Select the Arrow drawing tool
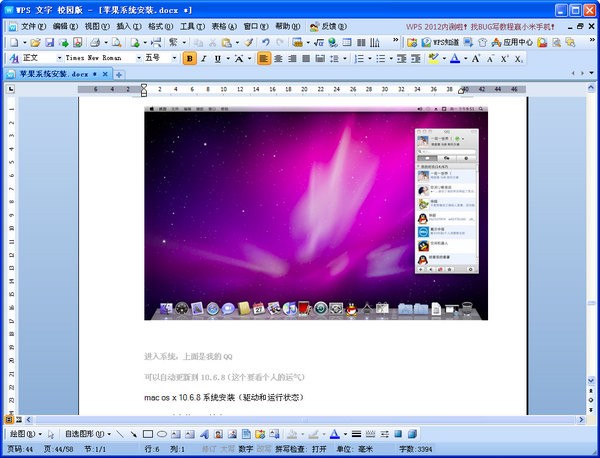The image size is (600, 458). [134, 434]
